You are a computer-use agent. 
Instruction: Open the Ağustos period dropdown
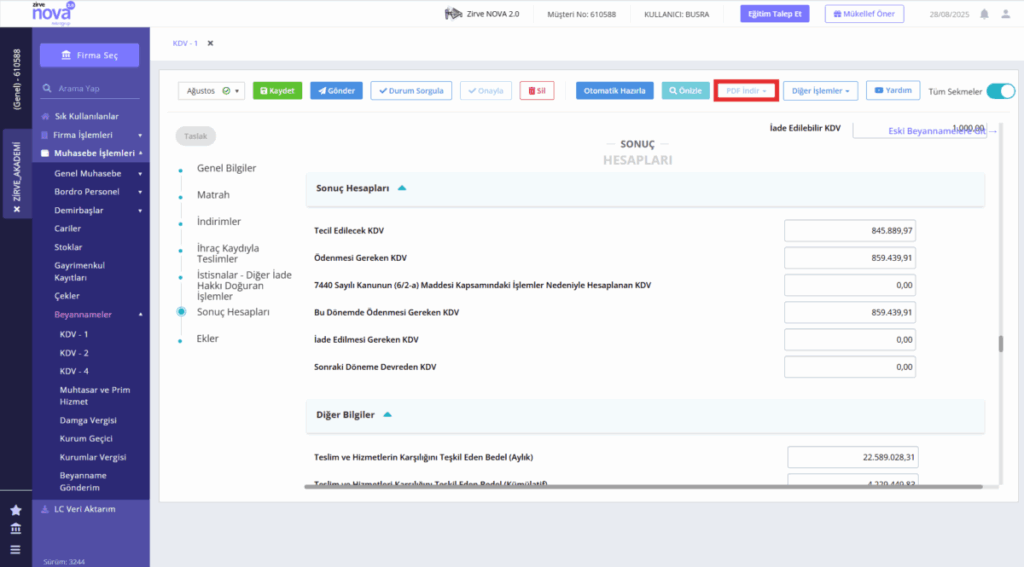click(x=212, y=91)
